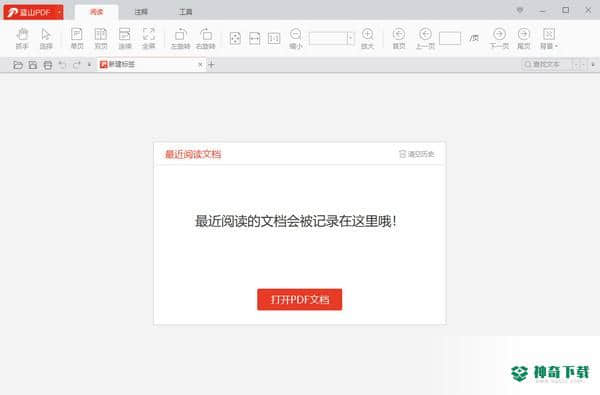
Task: Click 清空历史 clear history link
Action: 416,154
